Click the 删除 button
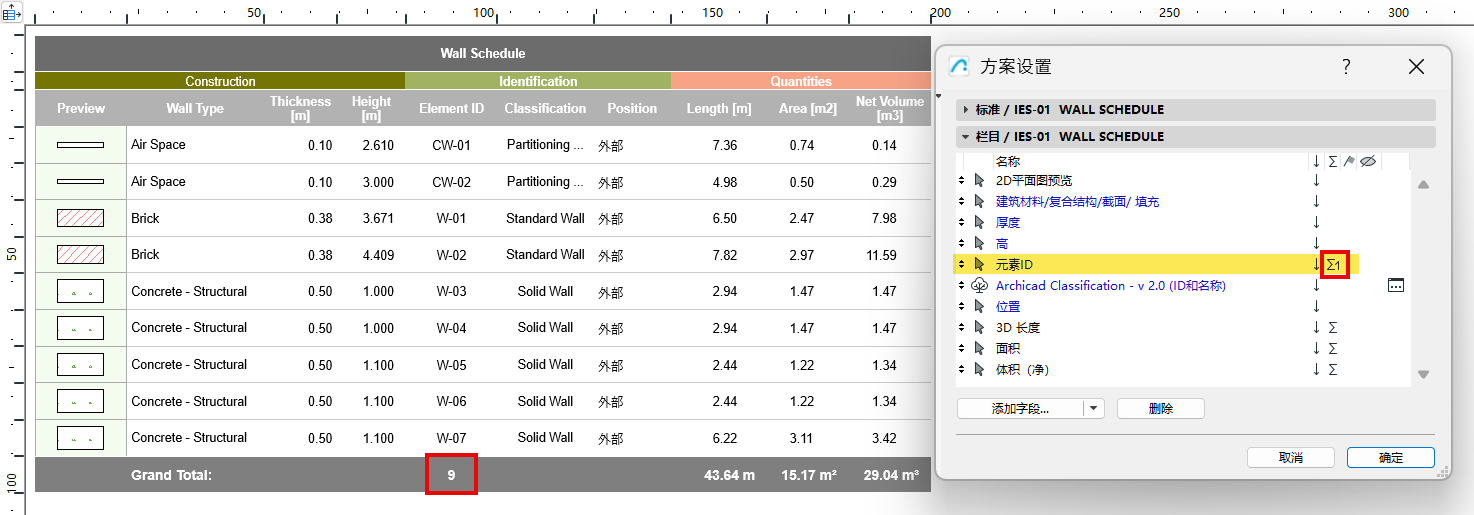The height and width of the screenshot is (515, 1474). [1160, 409]
